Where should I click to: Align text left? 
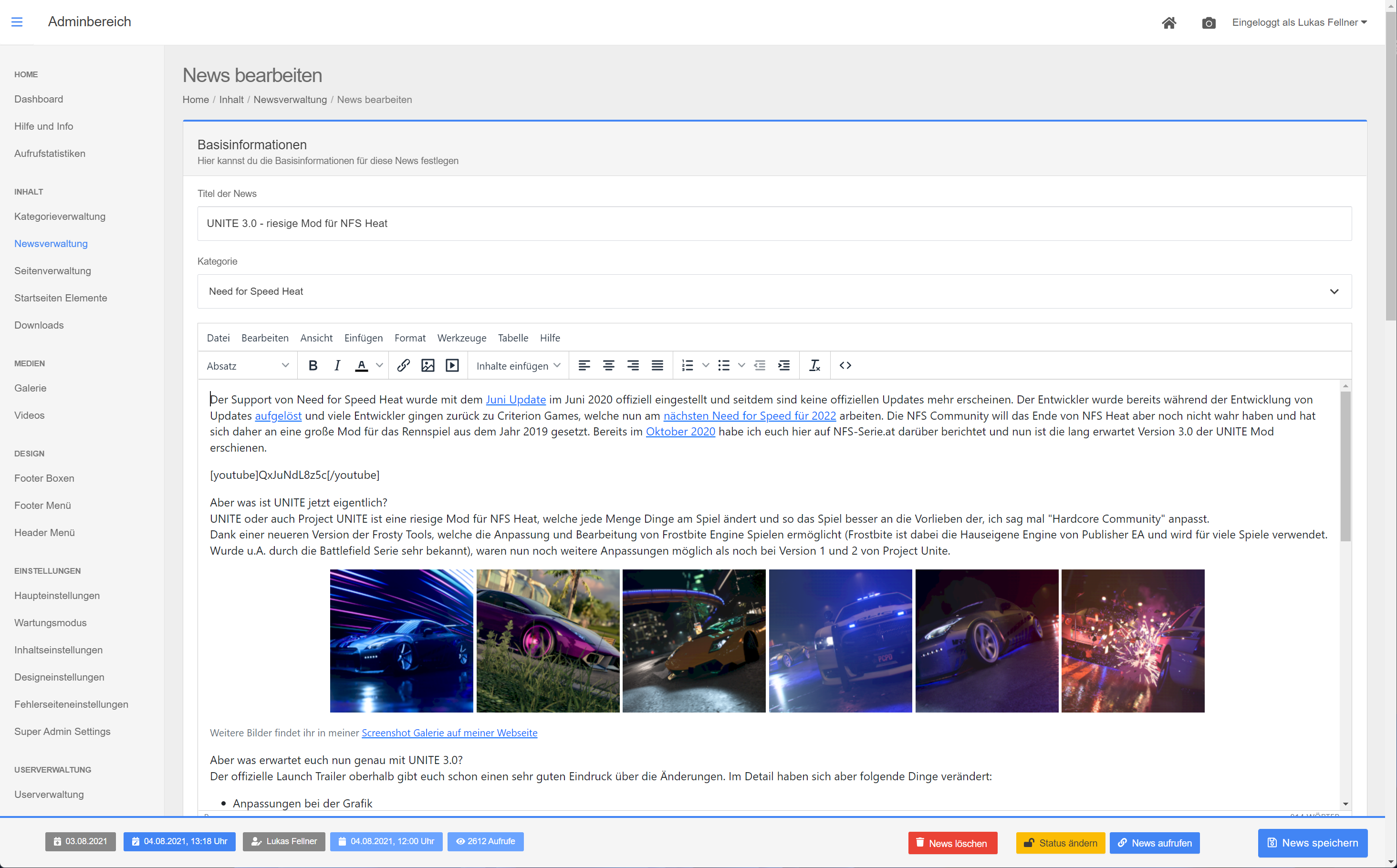coord(584,366)
